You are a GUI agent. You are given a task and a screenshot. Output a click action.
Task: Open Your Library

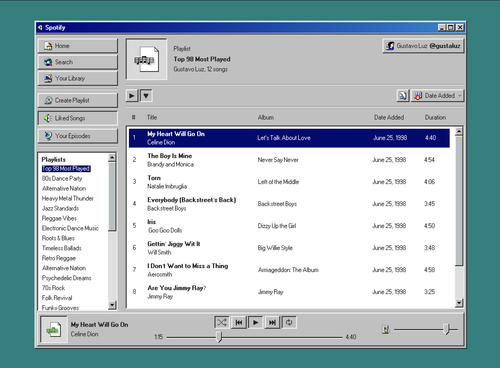[78, 78]
